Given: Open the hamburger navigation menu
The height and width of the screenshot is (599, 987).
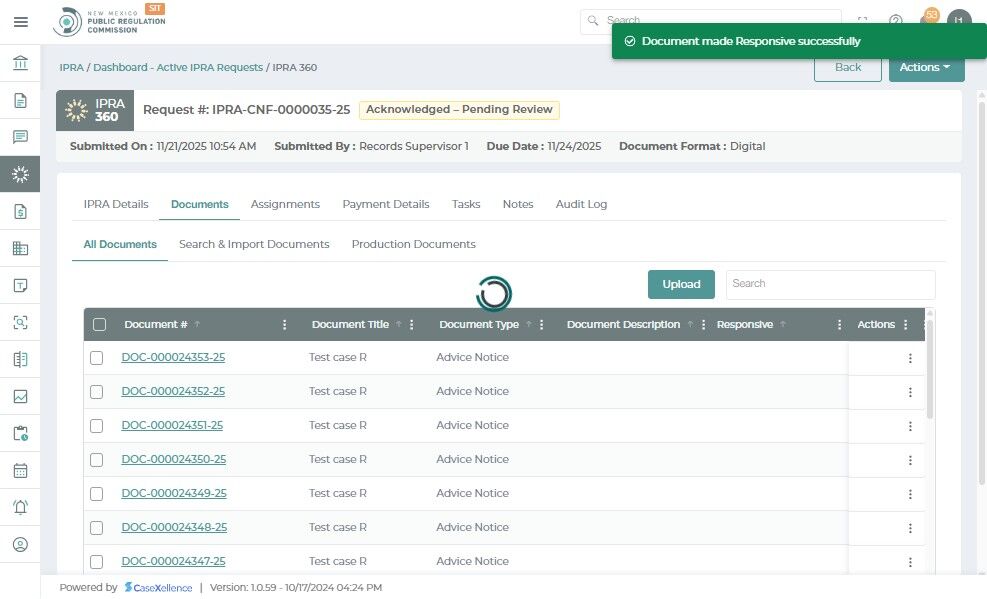Looking at the screenshot, I should [x=21, y=22].
